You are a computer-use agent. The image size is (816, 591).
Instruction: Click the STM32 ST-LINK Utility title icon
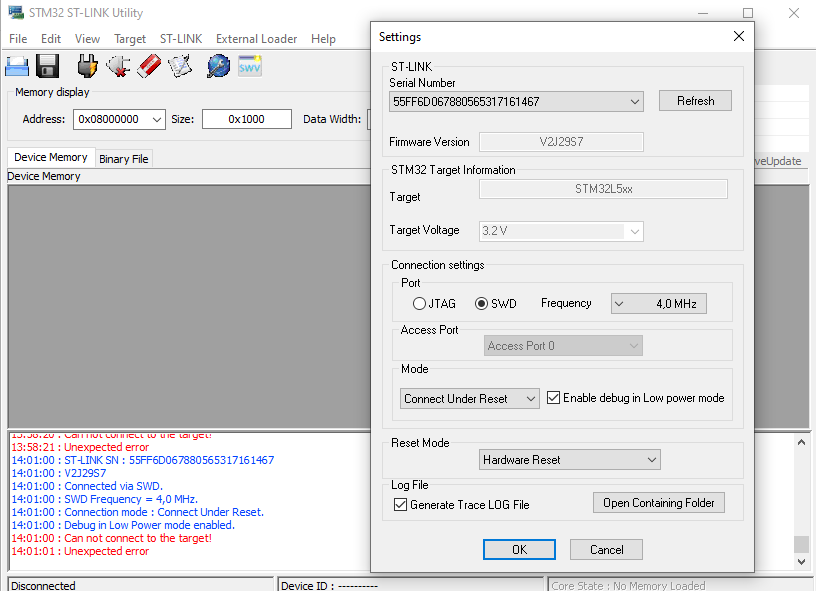pyautogui.click(x=16, y=12)
